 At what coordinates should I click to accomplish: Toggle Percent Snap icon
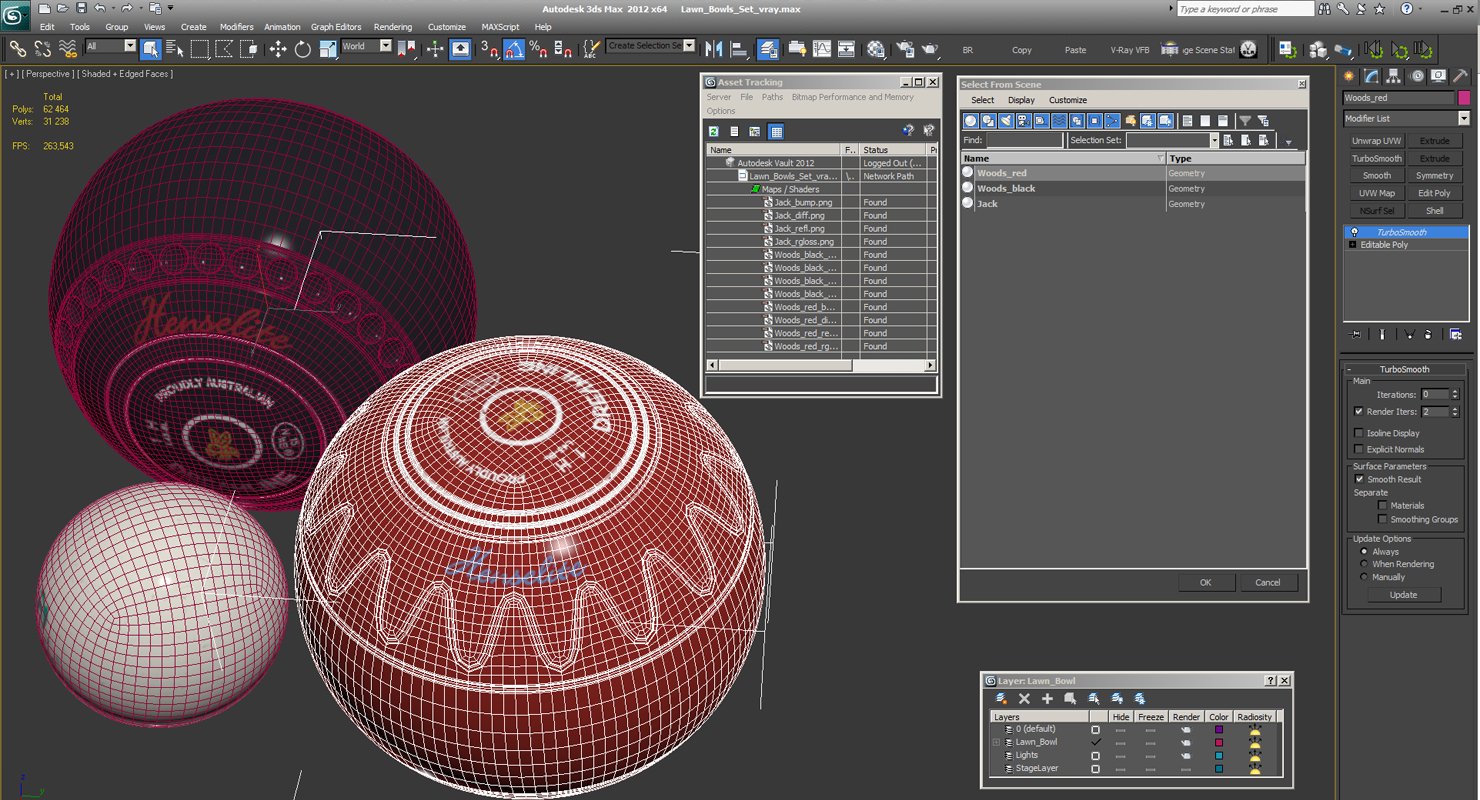[x=538, y=48]
